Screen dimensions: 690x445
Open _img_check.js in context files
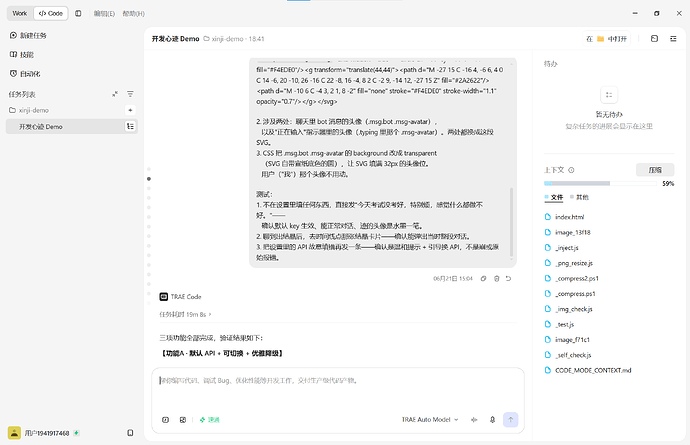(x=569, y=309)
